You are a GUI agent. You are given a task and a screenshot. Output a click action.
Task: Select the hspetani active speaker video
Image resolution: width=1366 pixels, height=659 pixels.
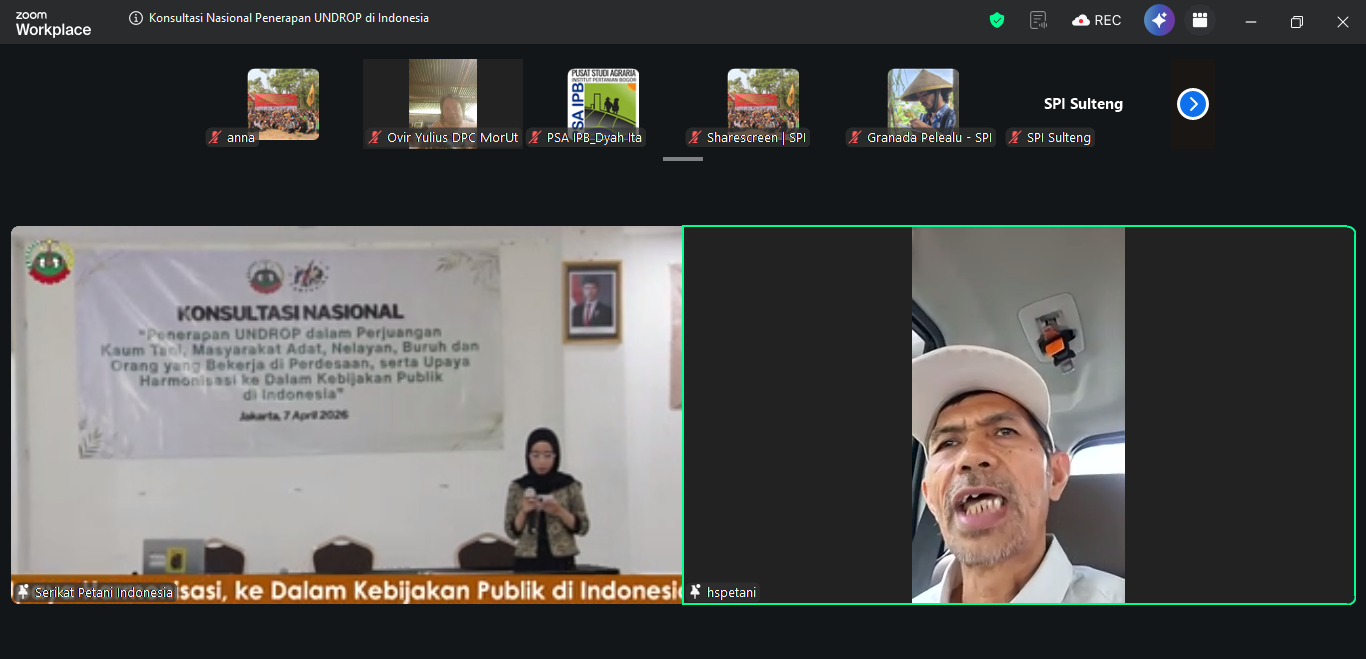(1018, 414)
